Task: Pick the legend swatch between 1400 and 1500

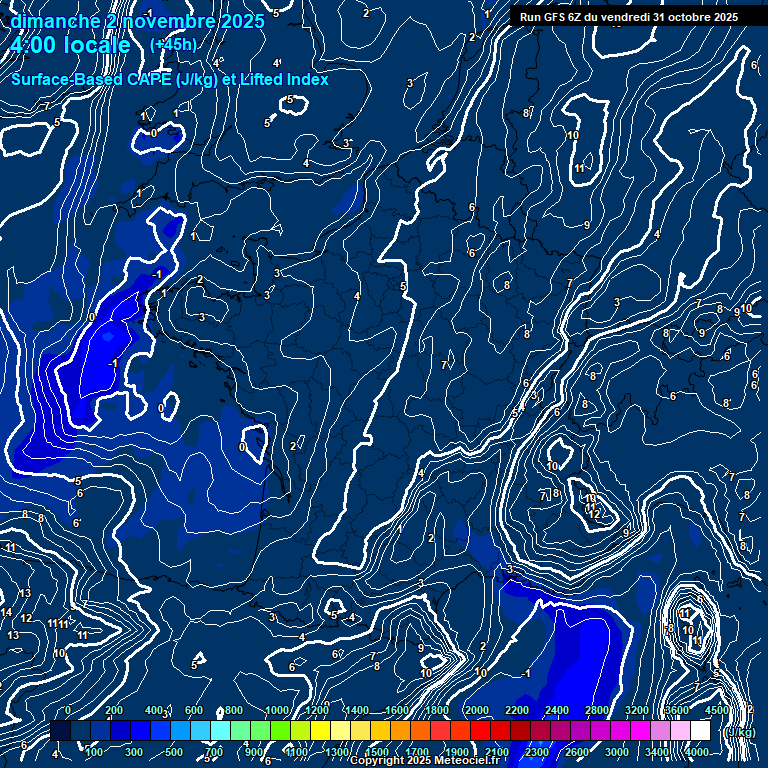Action: [x=360, y=730]
